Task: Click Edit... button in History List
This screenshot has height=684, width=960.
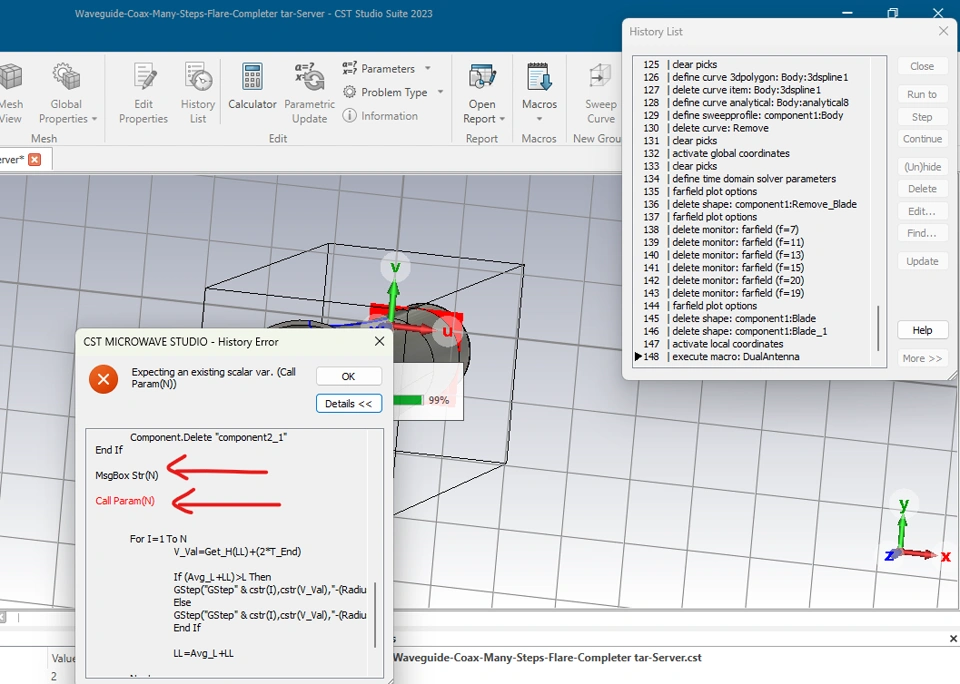Action: point(922,211)
